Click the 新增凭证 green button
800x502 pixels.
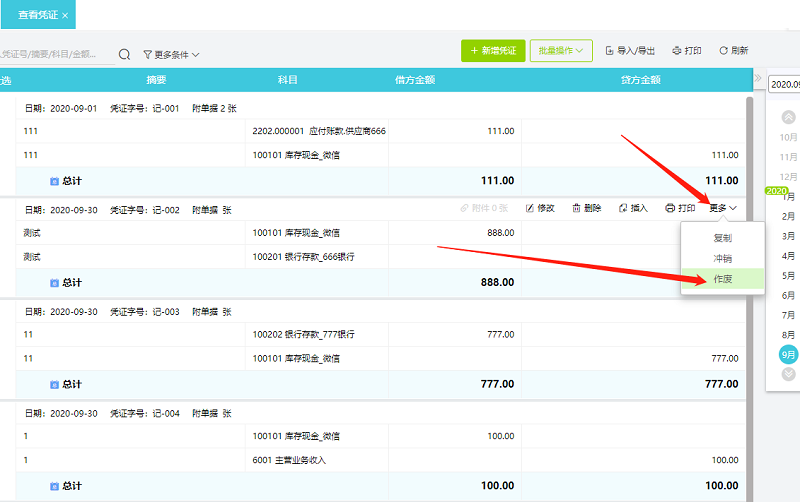coord(492,50)
